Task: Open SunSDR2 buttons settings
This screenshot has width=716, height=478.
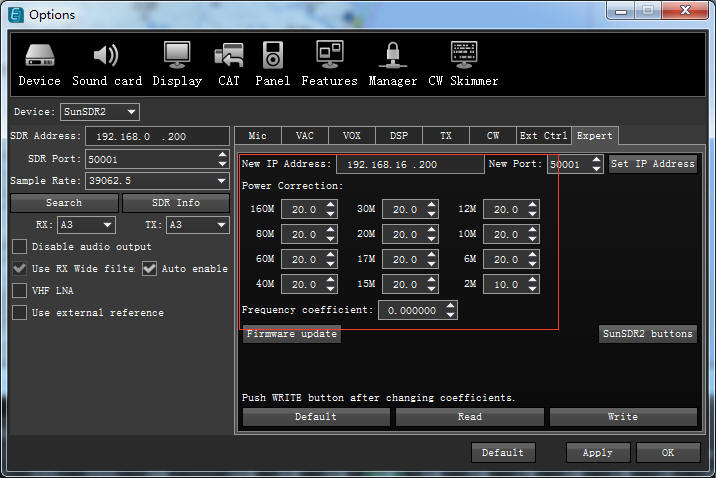Action: point(648,334)
